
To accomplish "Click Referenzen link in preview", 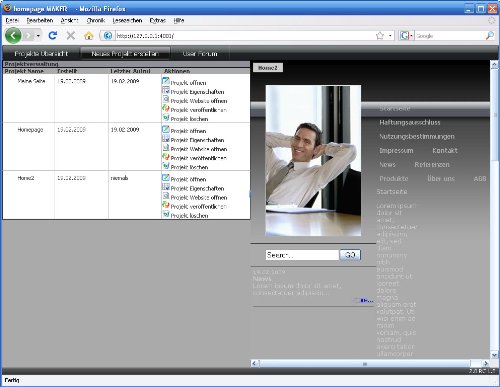I will (432, 165).
